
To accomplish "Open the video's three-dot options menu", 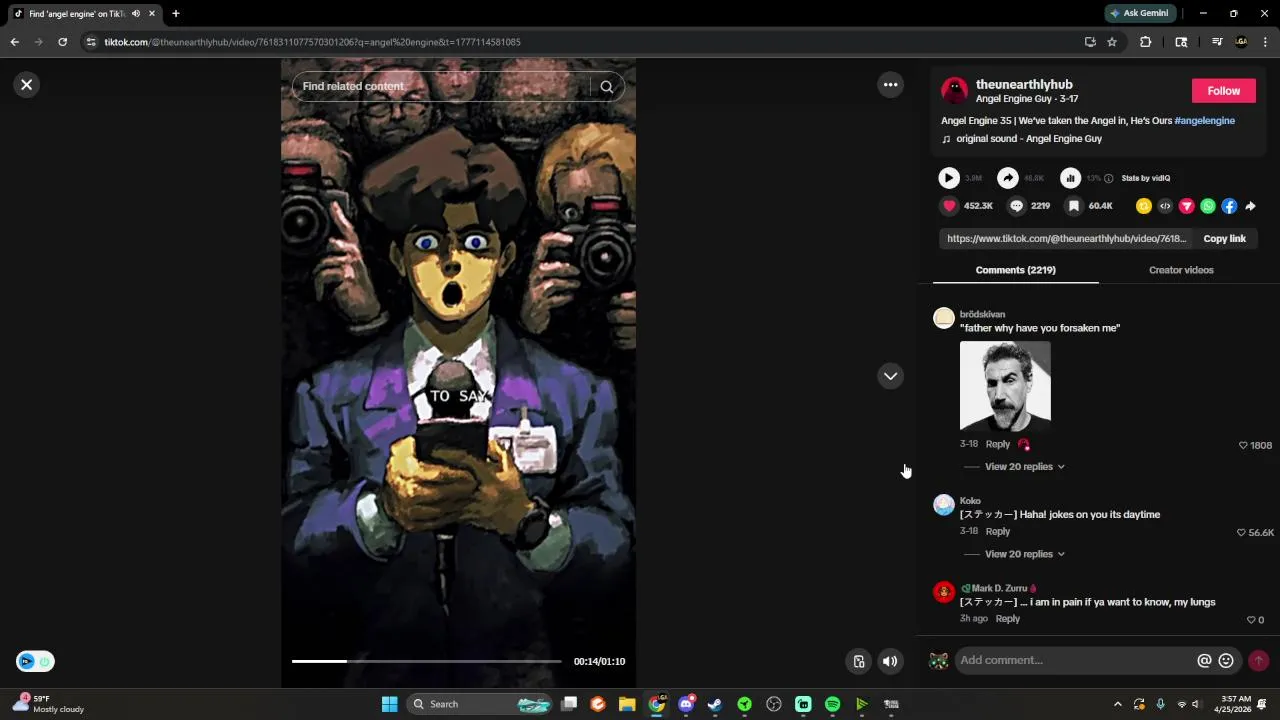I will tap(890, 85).
